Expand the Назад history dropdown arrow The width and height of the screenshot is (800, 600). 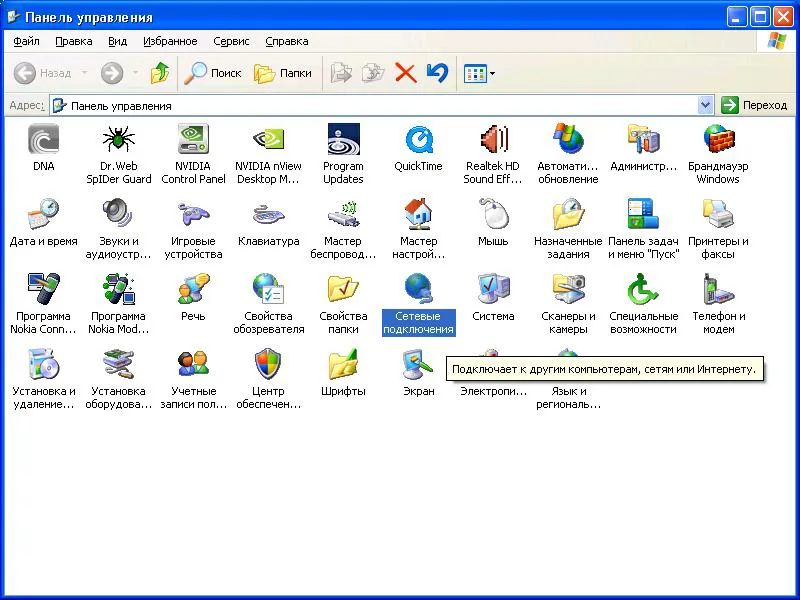(x=85, y=73)
